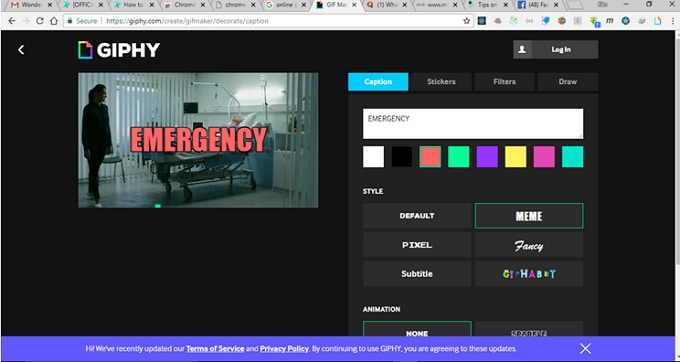Pick the yellow caption color swatch
The height and width of the screenshot is (362, 680).
[516, 157]
